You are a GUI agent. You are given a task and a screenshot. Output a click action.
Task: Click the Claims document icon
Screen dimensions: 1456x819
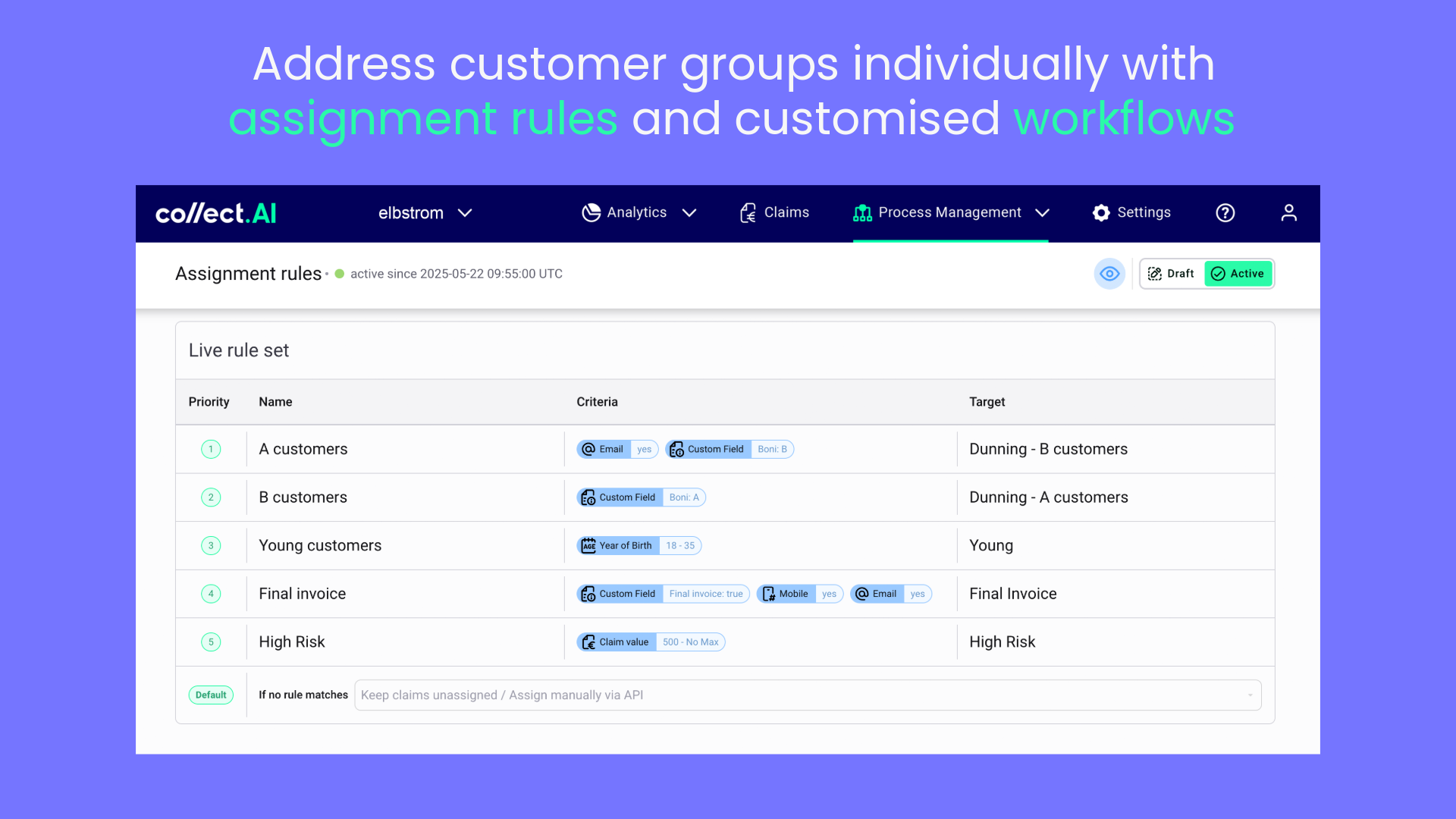(748, 213)
